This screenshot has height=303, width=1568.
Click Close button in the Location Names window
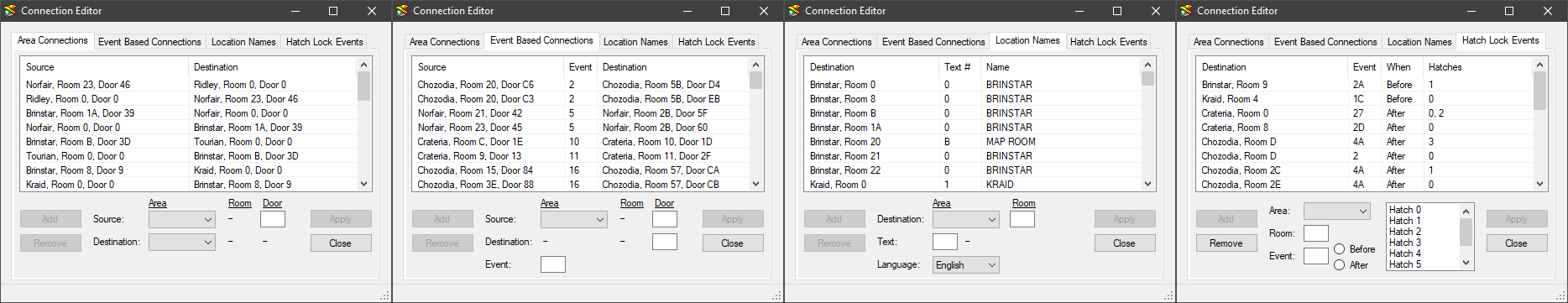[1124, 243]
